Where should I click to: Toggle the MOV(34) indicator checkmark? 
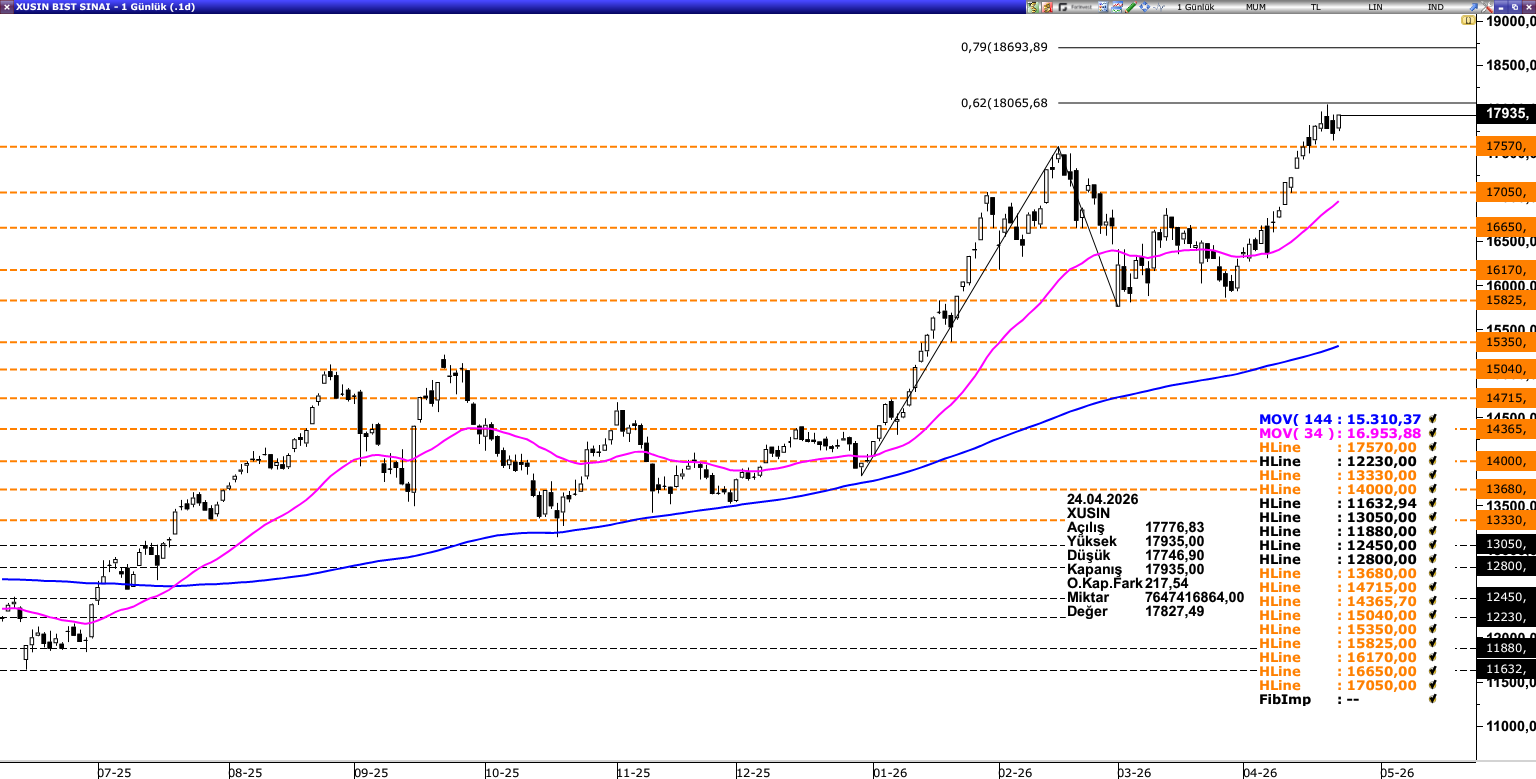coord(1433,433)
